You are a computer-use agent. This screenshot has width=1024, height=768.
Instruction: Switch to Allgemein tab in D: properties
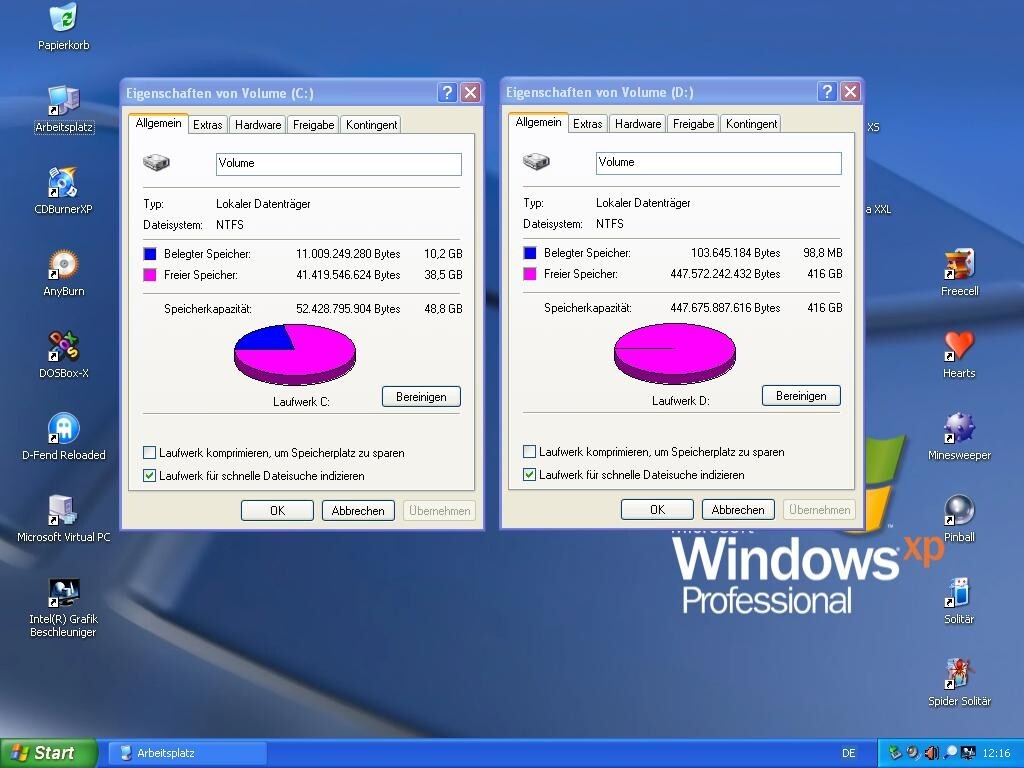pos(539,122)
